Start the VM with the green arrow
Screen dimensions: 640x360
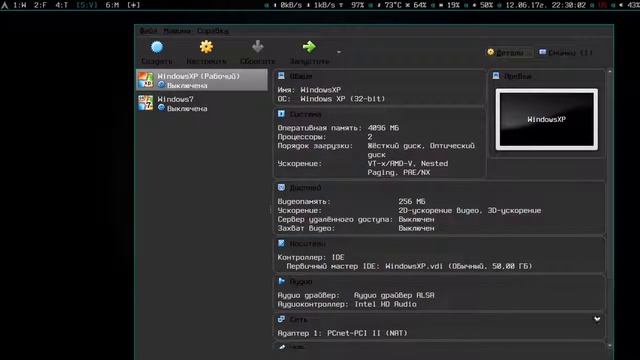tap(309, 47)
